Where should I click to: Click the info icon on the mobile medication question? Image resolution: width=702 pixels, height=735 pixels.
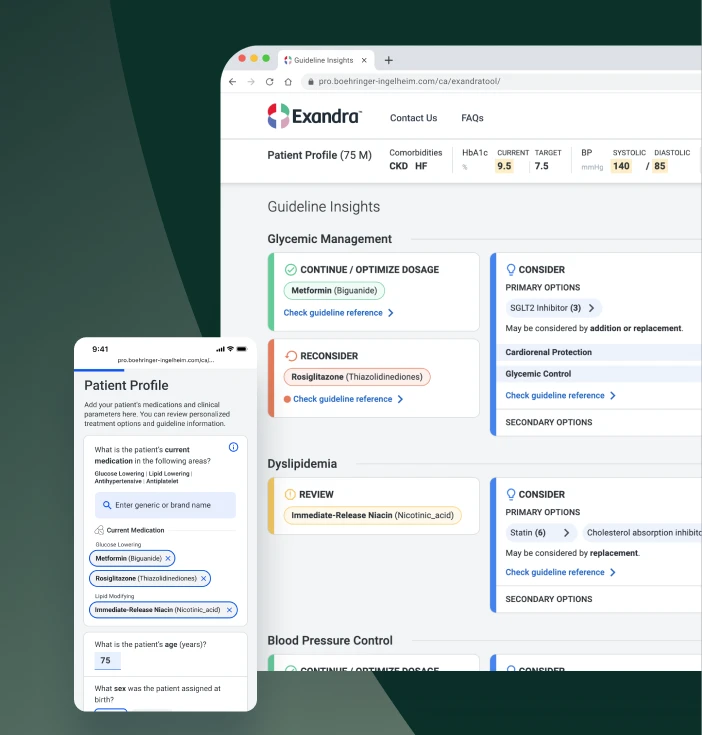click(233, 447)
